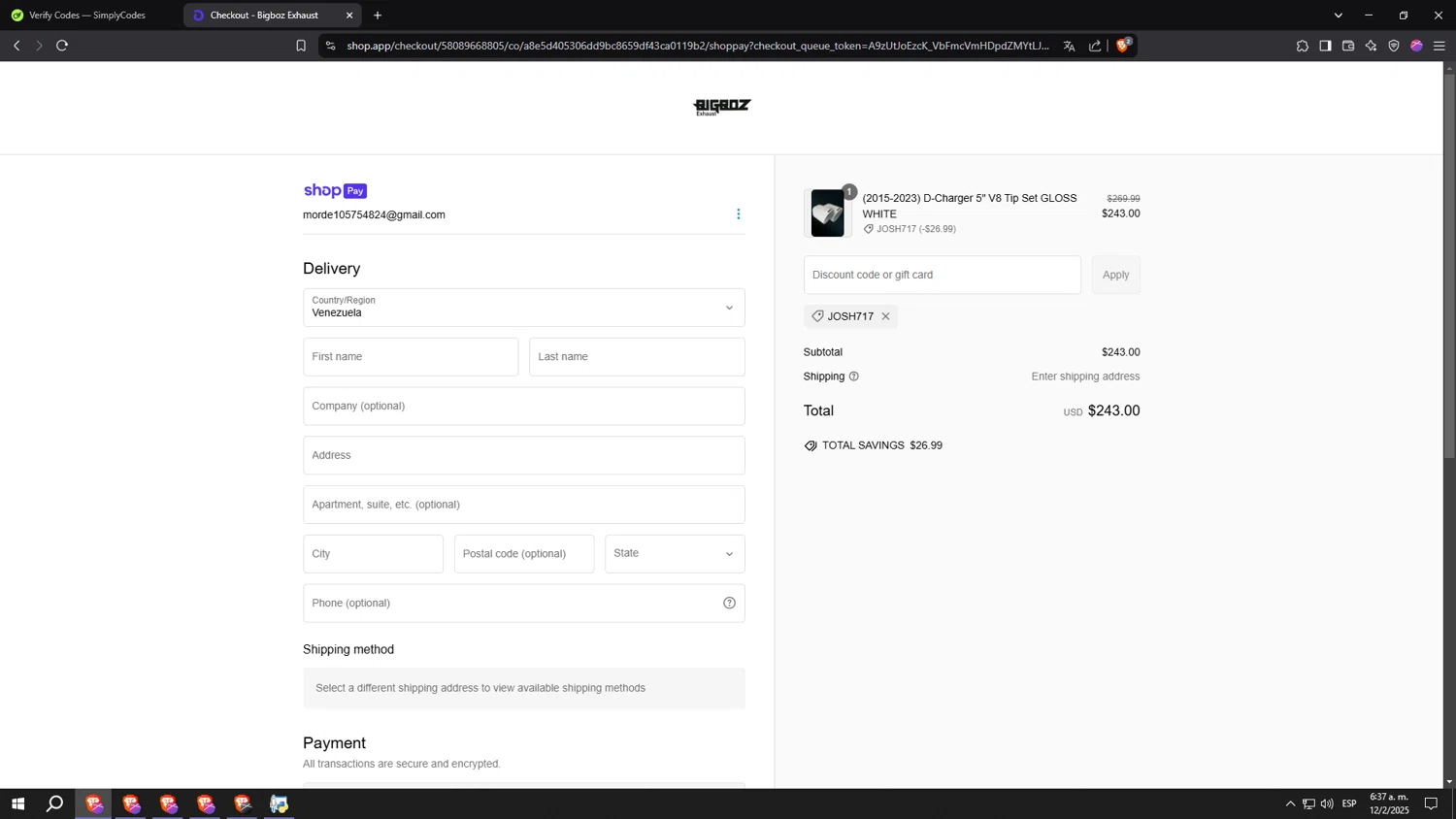
Task: Reload the checkout page
Action: [x=62, y=46]
